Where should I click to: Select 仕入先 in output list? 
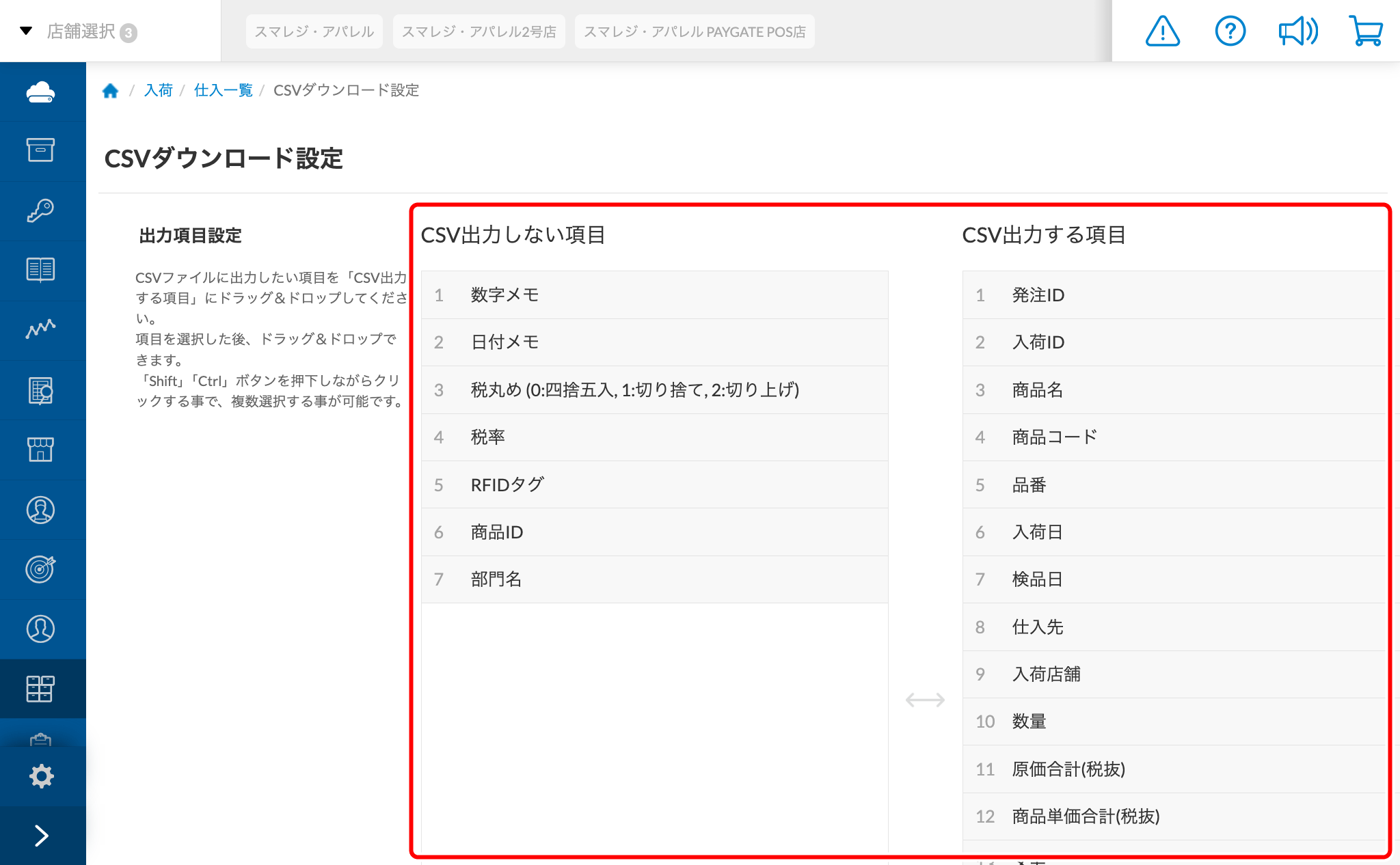[x=1174, y=627]
